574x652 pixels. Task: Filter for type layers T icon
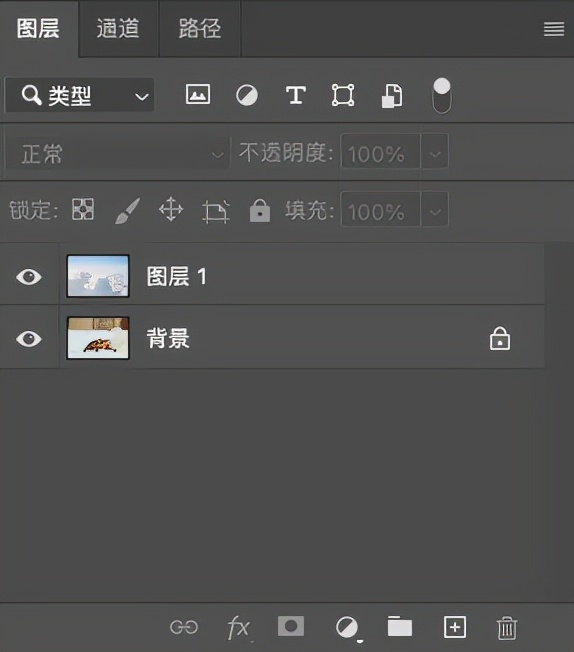(296, 95)
